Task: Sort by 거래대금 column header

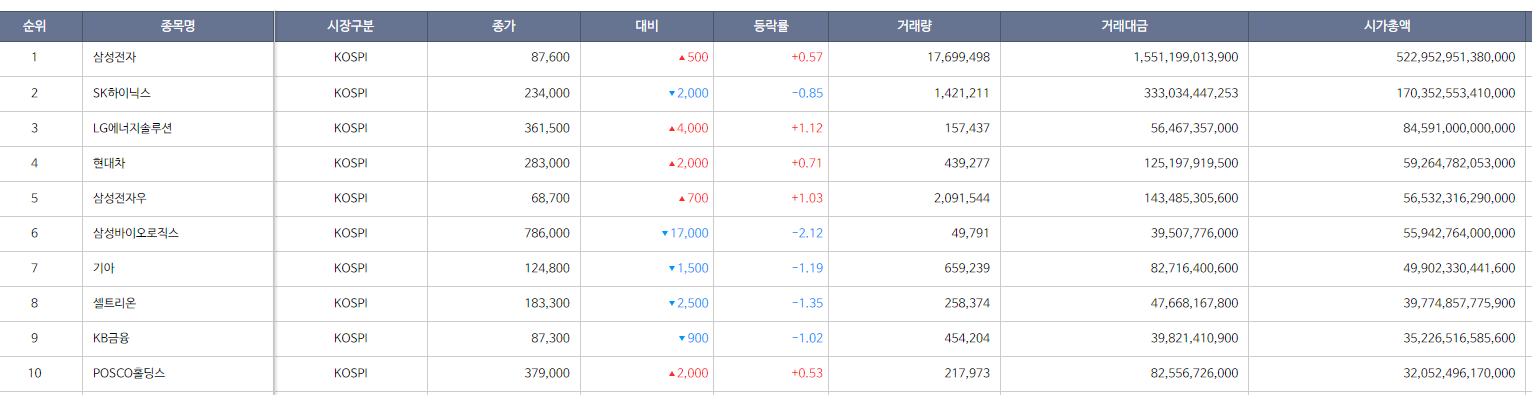Action: (x=1124, y=26)
